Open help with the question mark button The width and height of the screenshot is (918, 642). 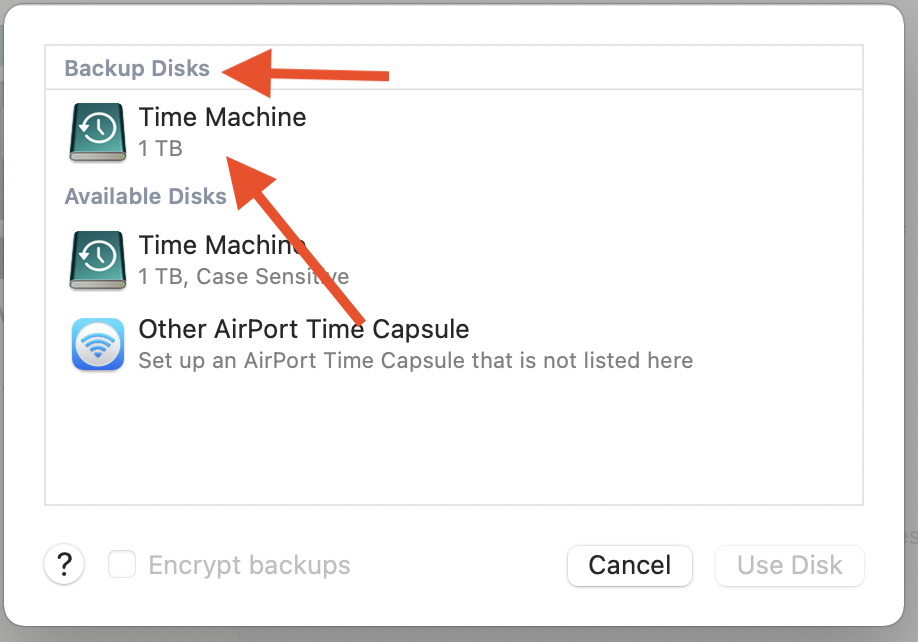[64, 565]
